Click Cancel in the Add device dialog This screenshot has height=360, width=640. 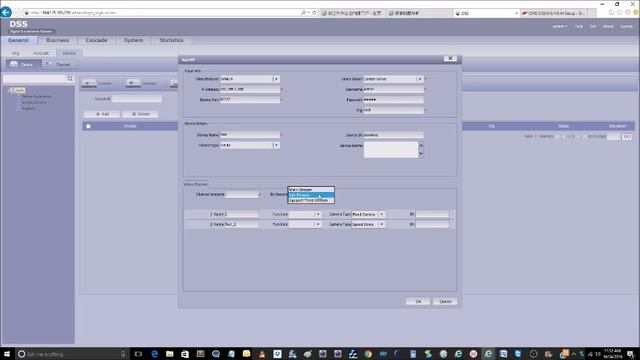click(445, 302)
